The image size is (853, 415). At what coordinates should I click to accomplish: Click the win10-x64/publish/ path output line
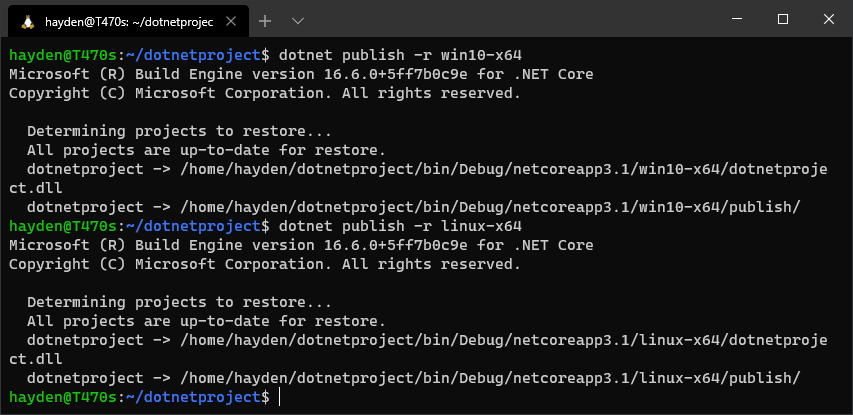(413, 207)
